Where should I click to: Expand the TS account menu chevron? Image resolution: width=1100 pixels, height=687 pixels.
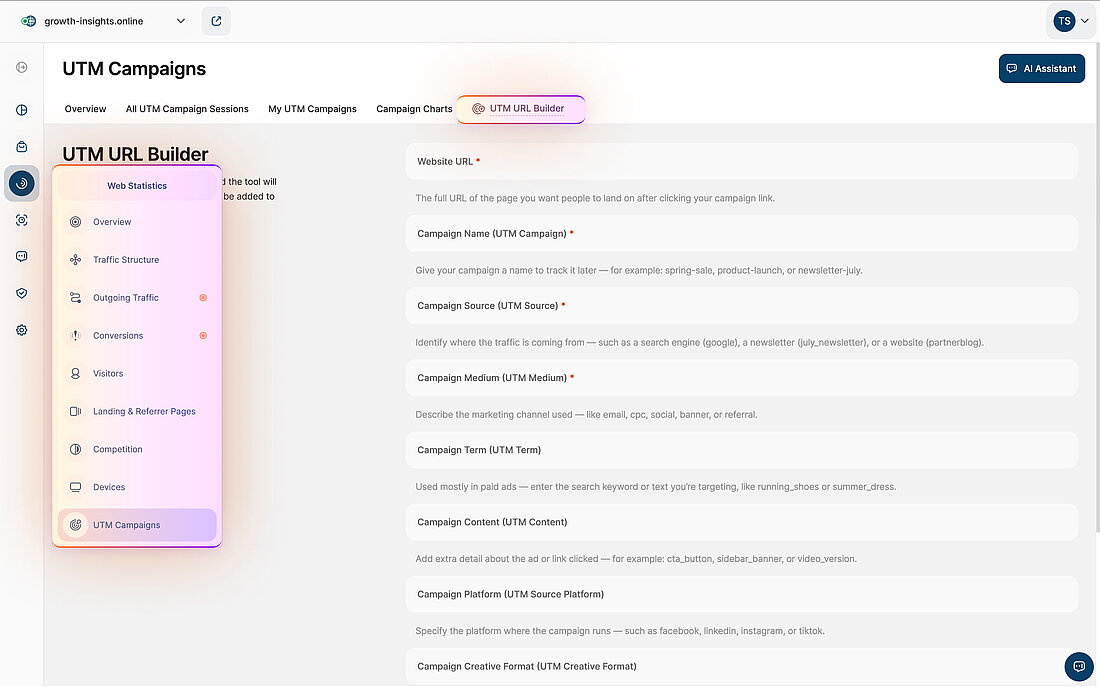pos(1085,20)
